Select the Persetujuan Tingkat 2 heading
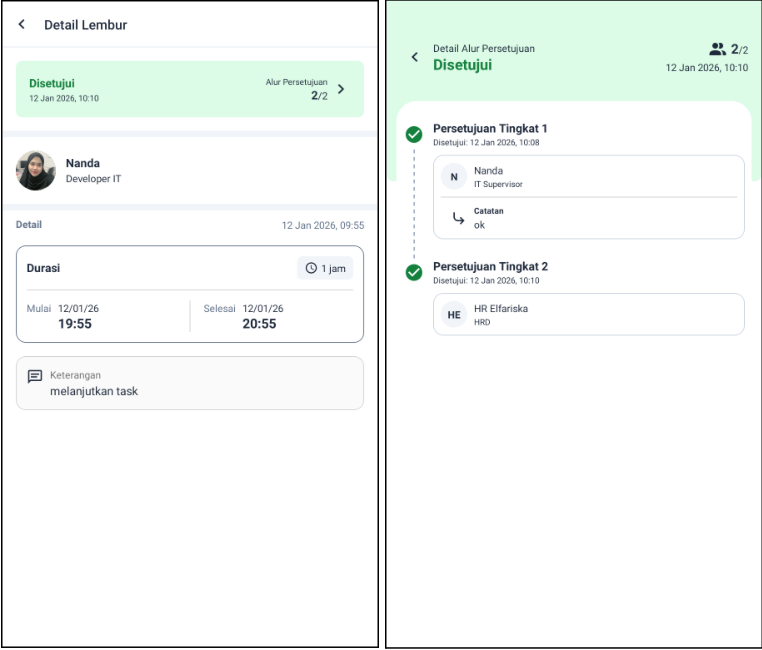 (x=490, y=267)
